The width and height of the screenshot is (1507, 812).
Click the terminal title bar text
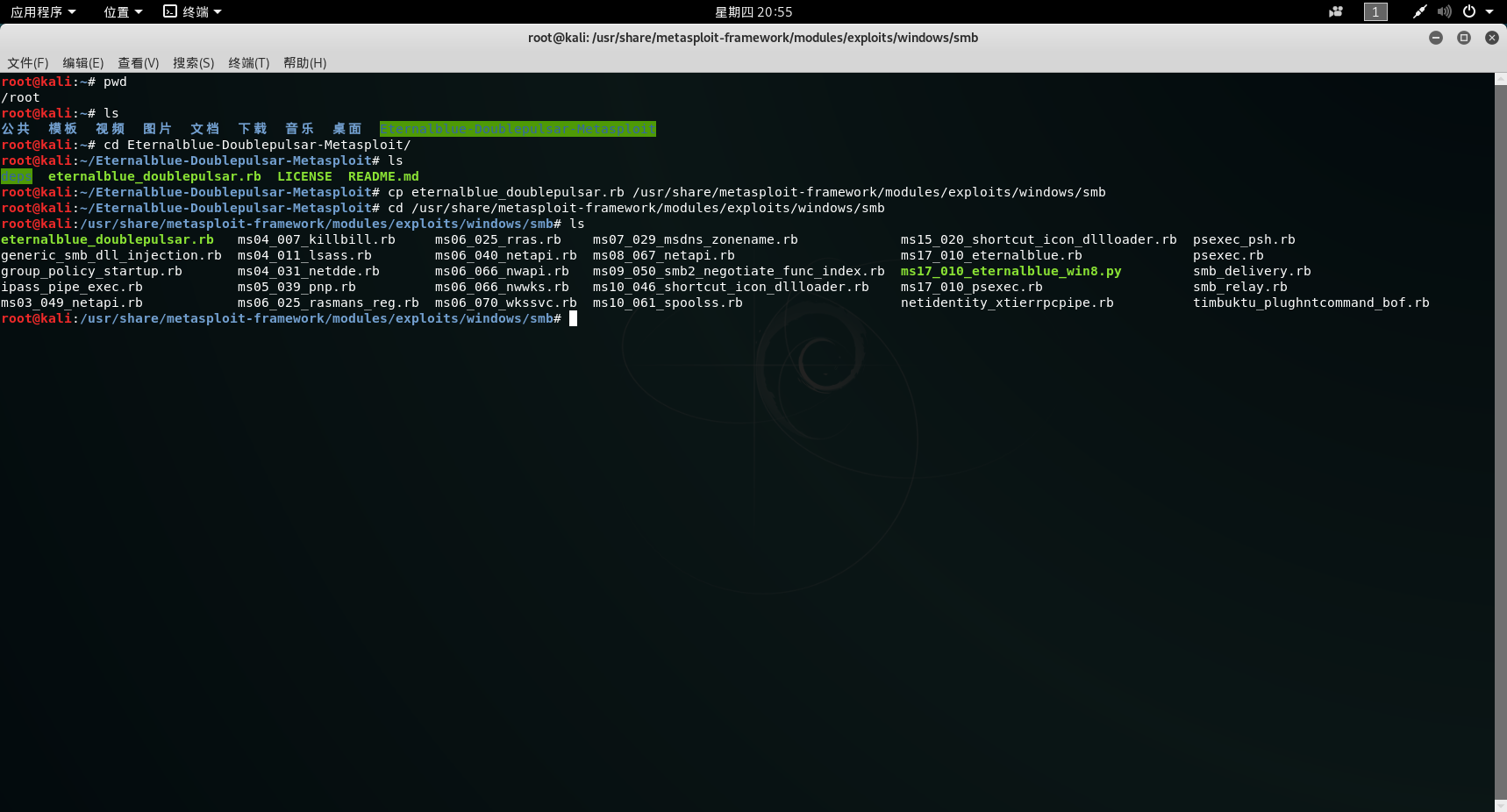(x=753, y=38)
